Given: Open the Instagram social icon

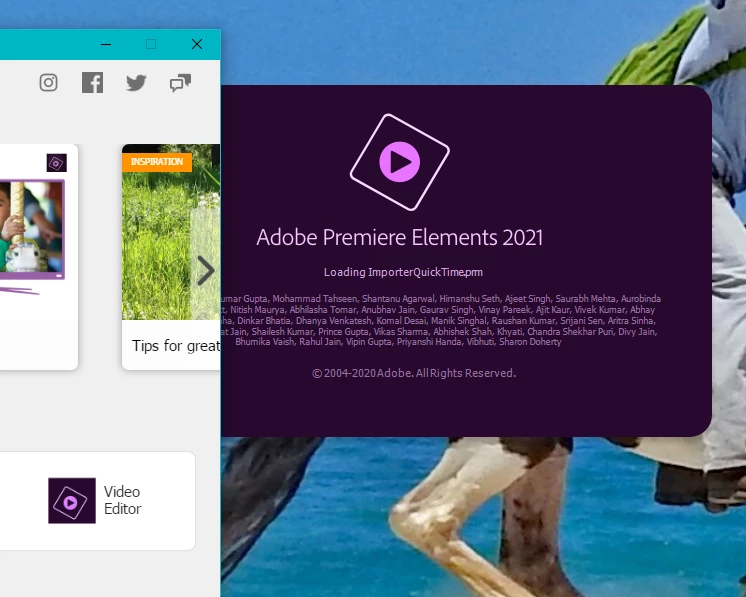Looking at the screenshot, I should click(48, 83).
